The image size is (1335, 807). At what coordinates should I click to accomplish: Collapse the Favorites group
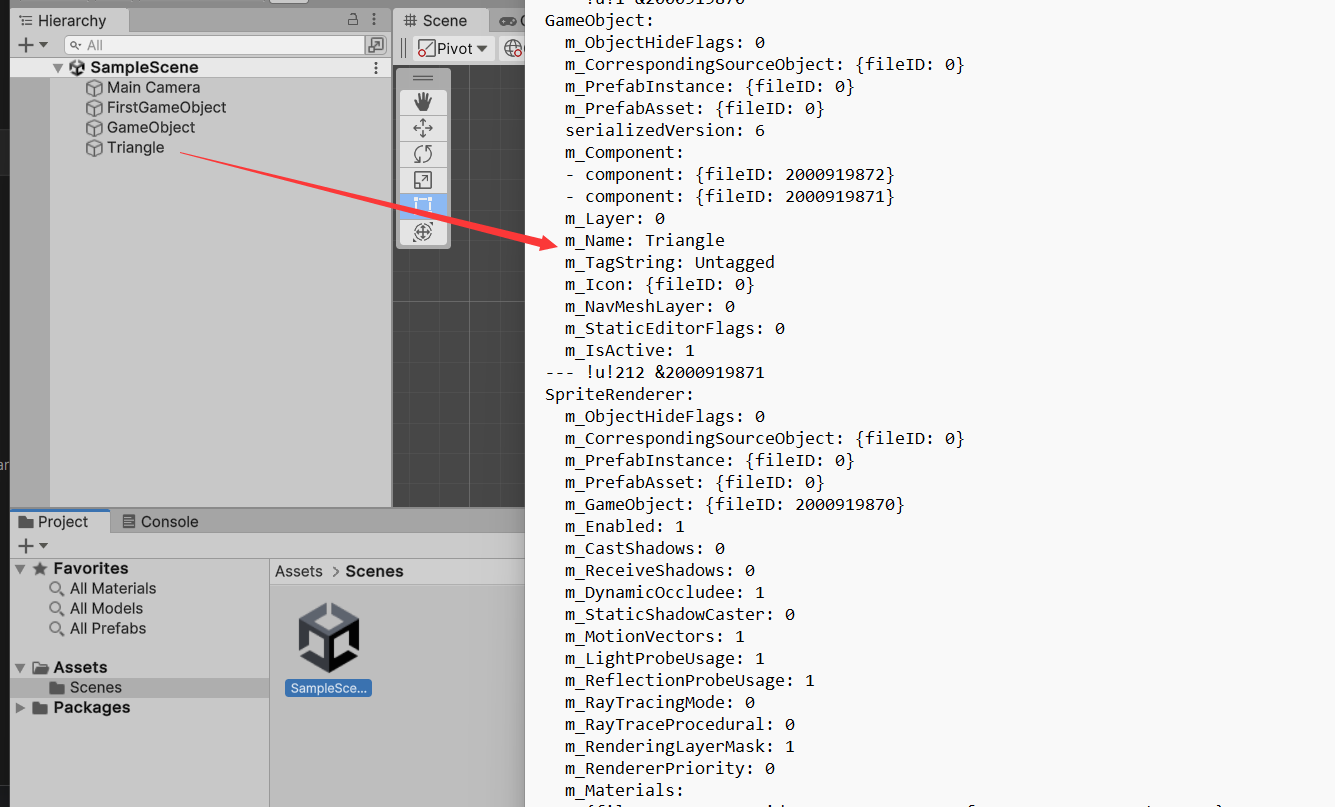pos(21,568)
